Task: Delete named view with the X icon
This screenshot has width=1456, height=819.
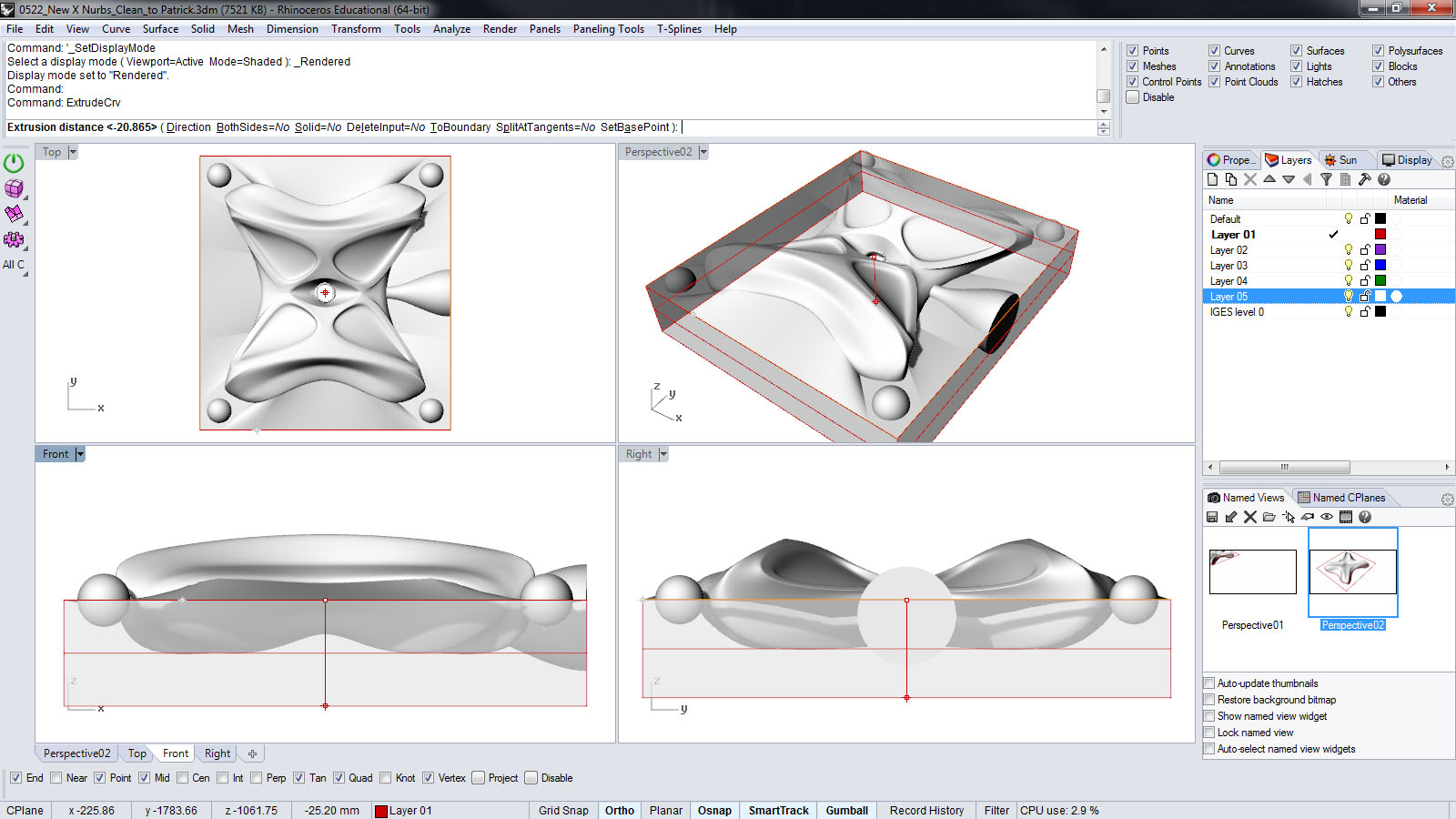Action: click(x=1250, y=517)
